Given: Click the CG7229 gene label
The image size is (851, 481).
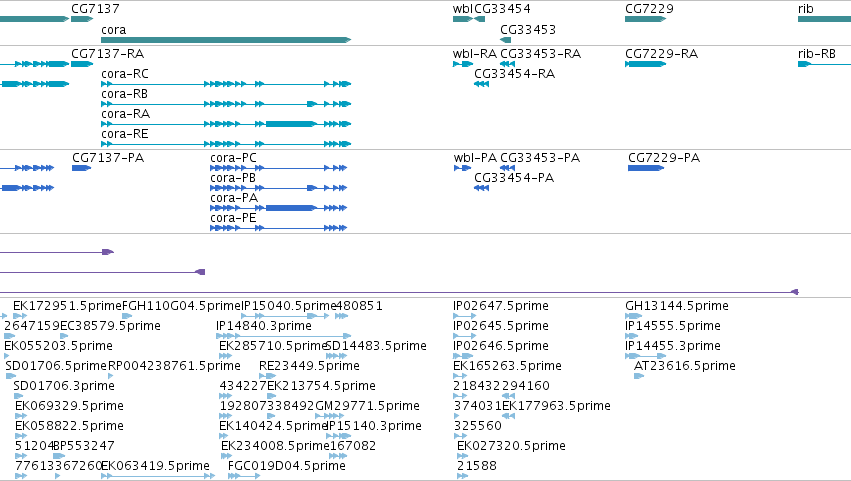Looking at the screenshot, I should pos(649,9).
